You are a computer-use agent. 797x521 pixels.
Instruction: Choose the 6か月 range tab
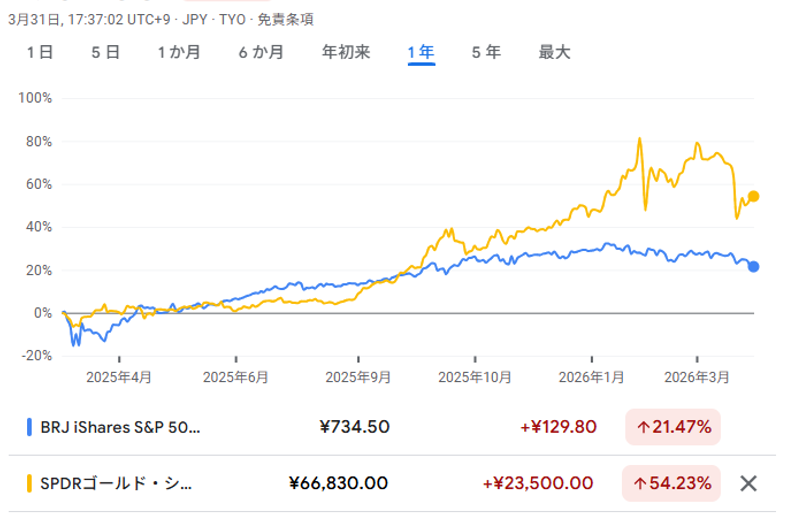[x=261, y=52]
